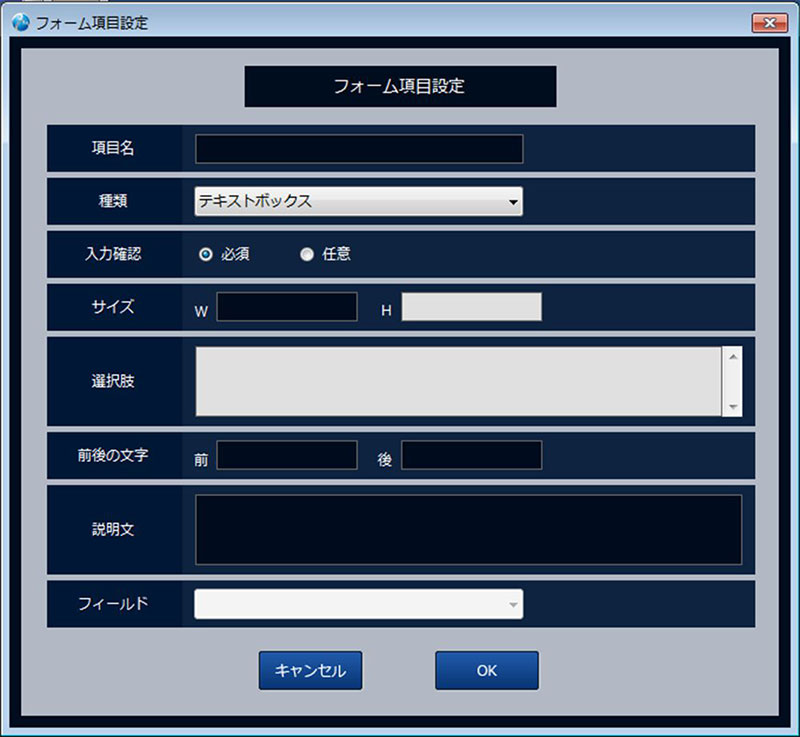Click the 項目名 text input field
The image size is (800, 737).
[x=359, y=149]
